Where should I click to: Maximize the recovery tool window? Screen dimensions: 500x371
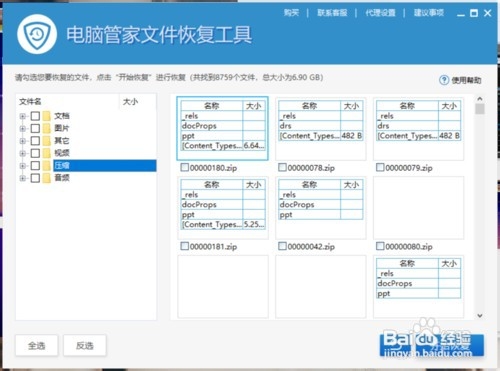pyautogui.click(x=474, y=13)
